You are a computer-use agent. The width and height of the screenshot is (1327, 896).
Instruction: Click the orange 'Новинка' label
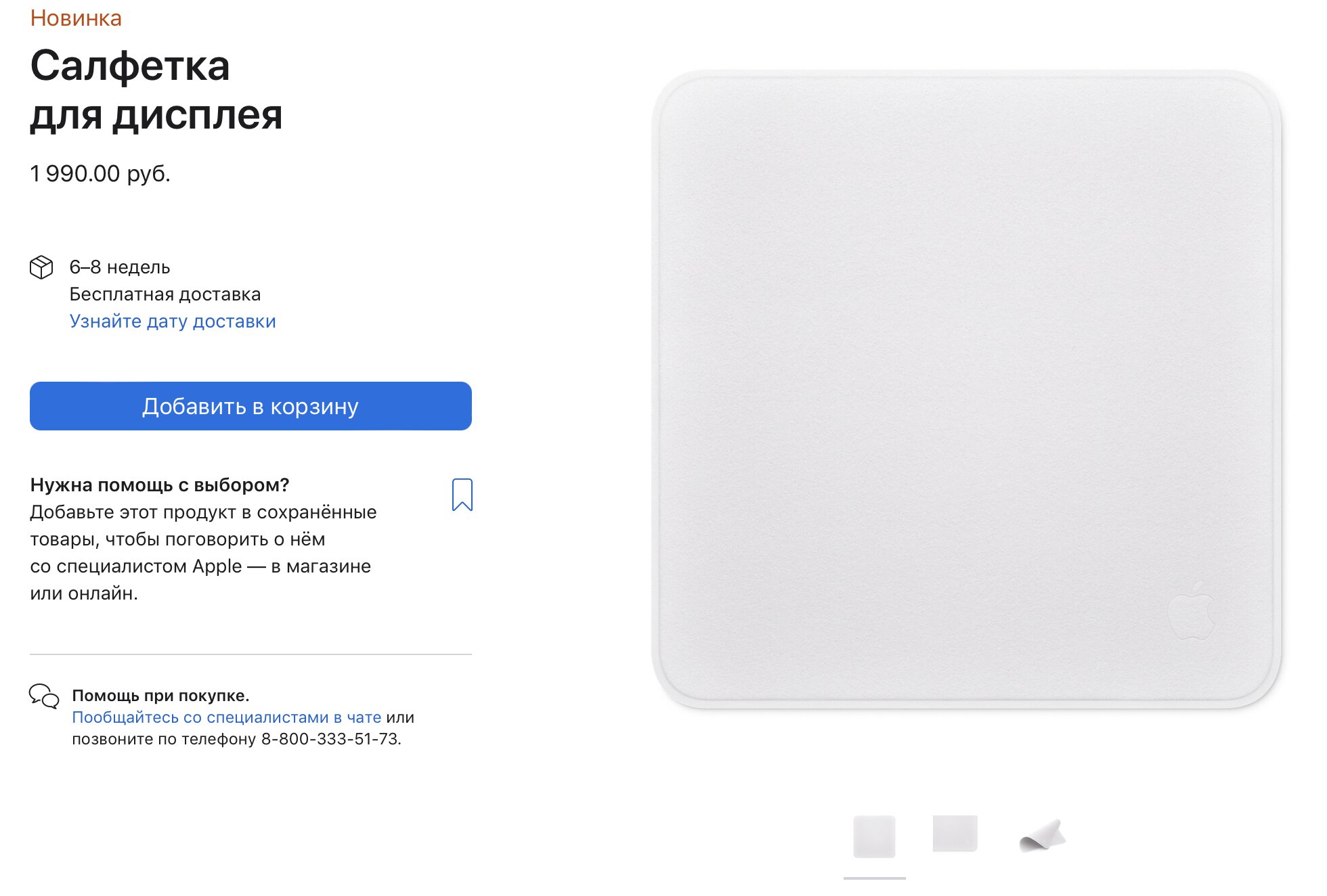[76, 18]
